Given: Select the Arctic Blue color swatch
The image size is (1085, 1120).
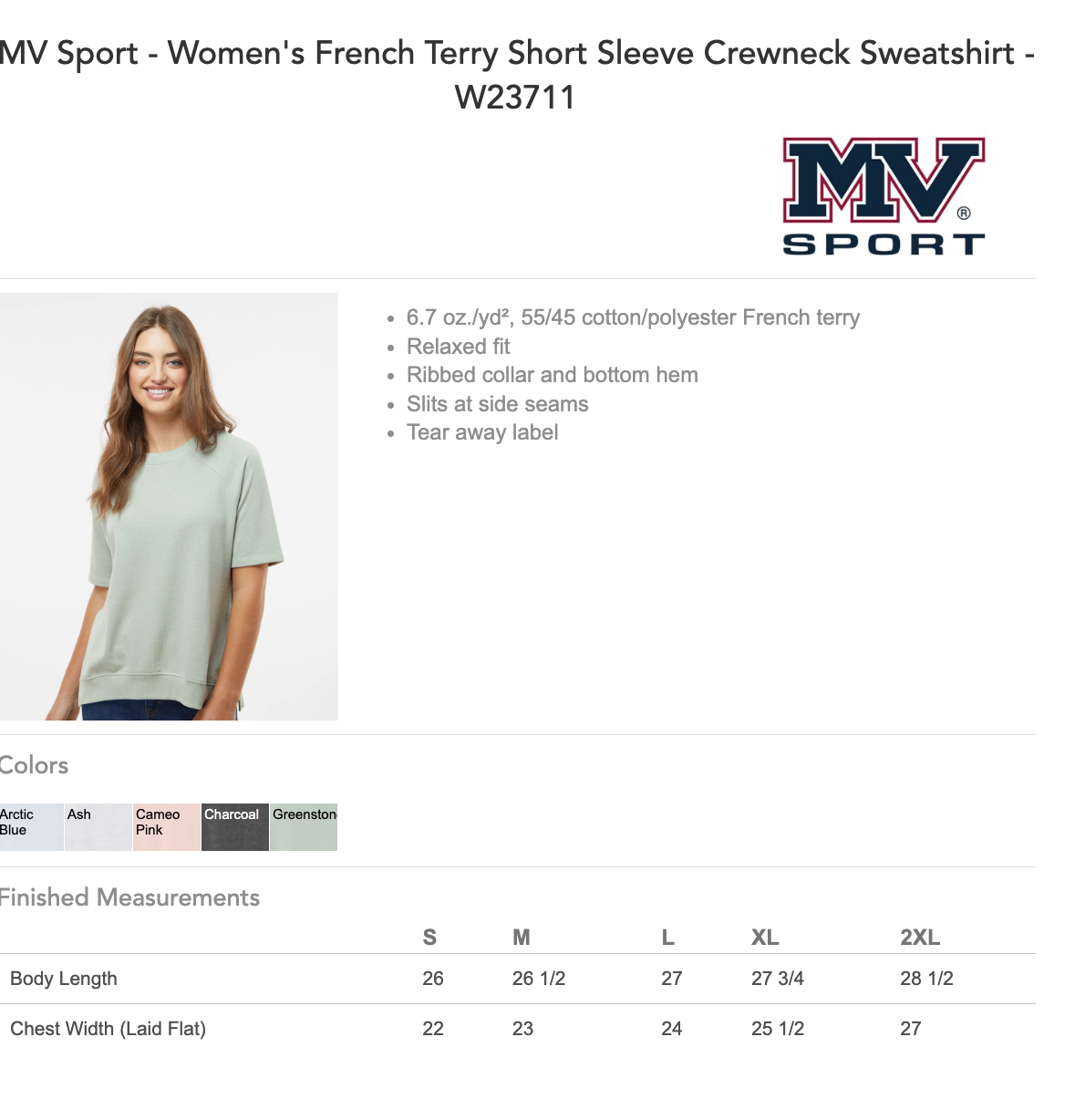Looking at the screenshot, I should [x=31, y=827].
